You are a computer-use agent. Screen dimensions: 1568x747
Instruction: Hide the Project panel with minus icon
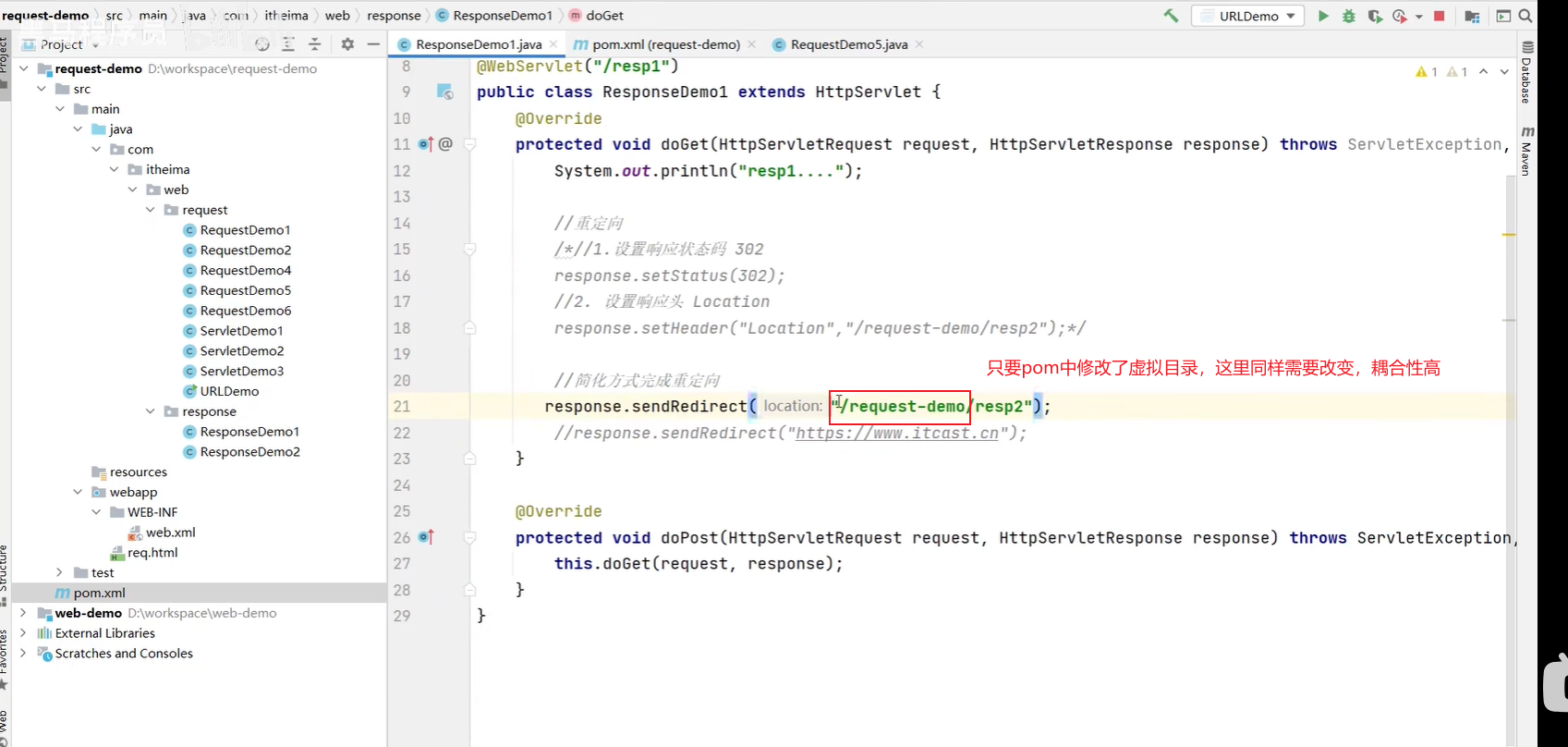373,44
